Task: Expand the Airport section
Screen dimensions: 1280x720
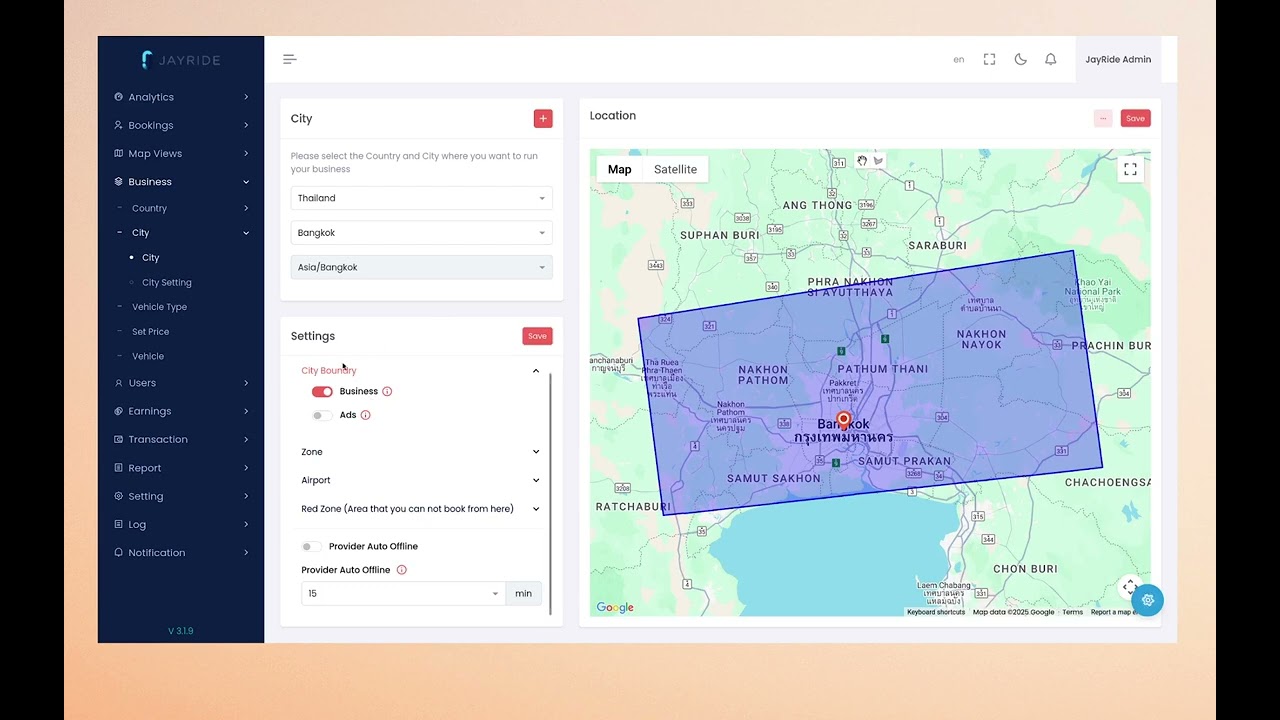Action: point(420,480)
